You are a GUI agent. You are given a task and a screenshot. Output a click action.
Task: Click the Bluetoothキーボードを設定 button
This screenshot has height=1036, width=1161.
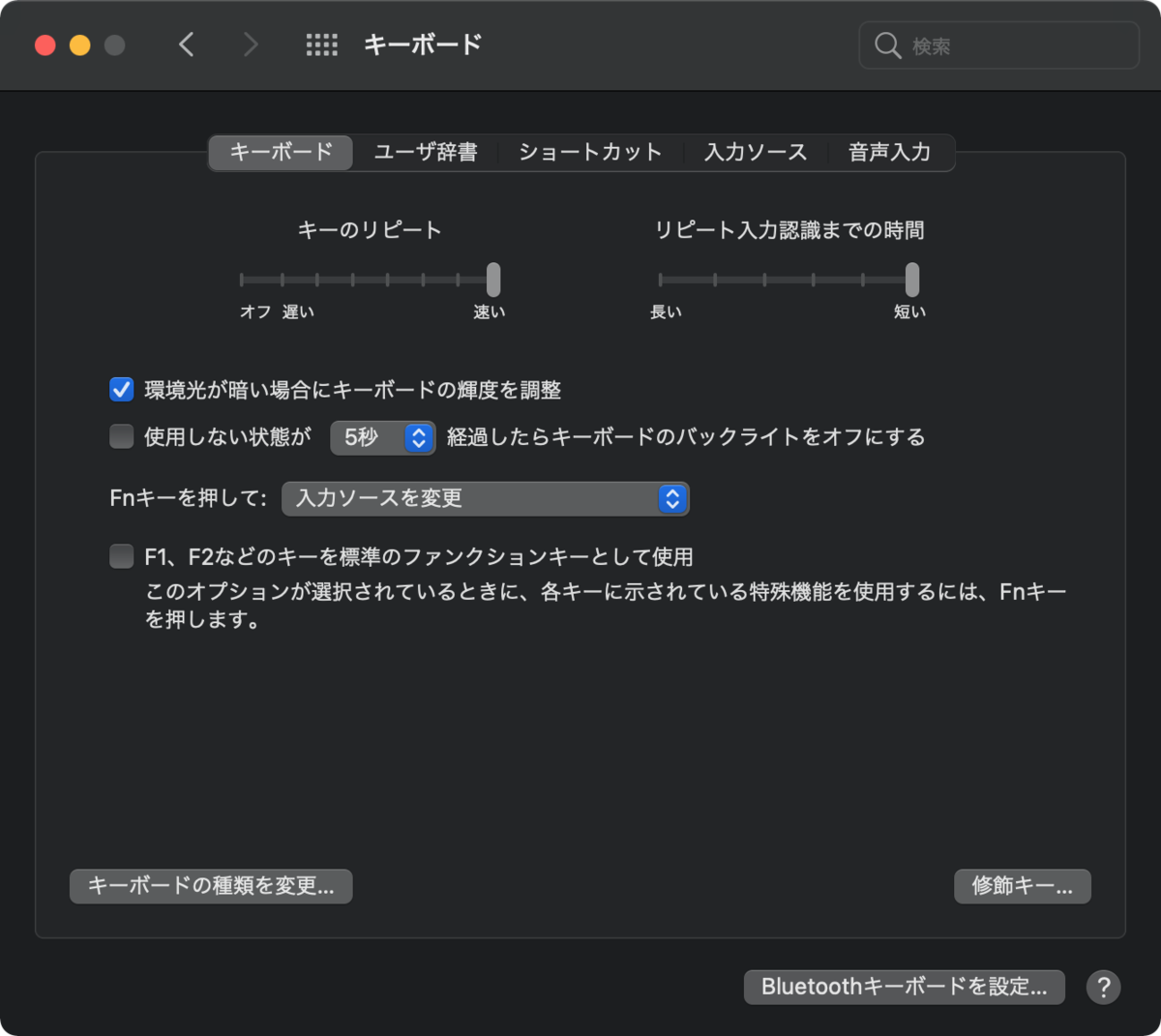[x=904, y=987]
